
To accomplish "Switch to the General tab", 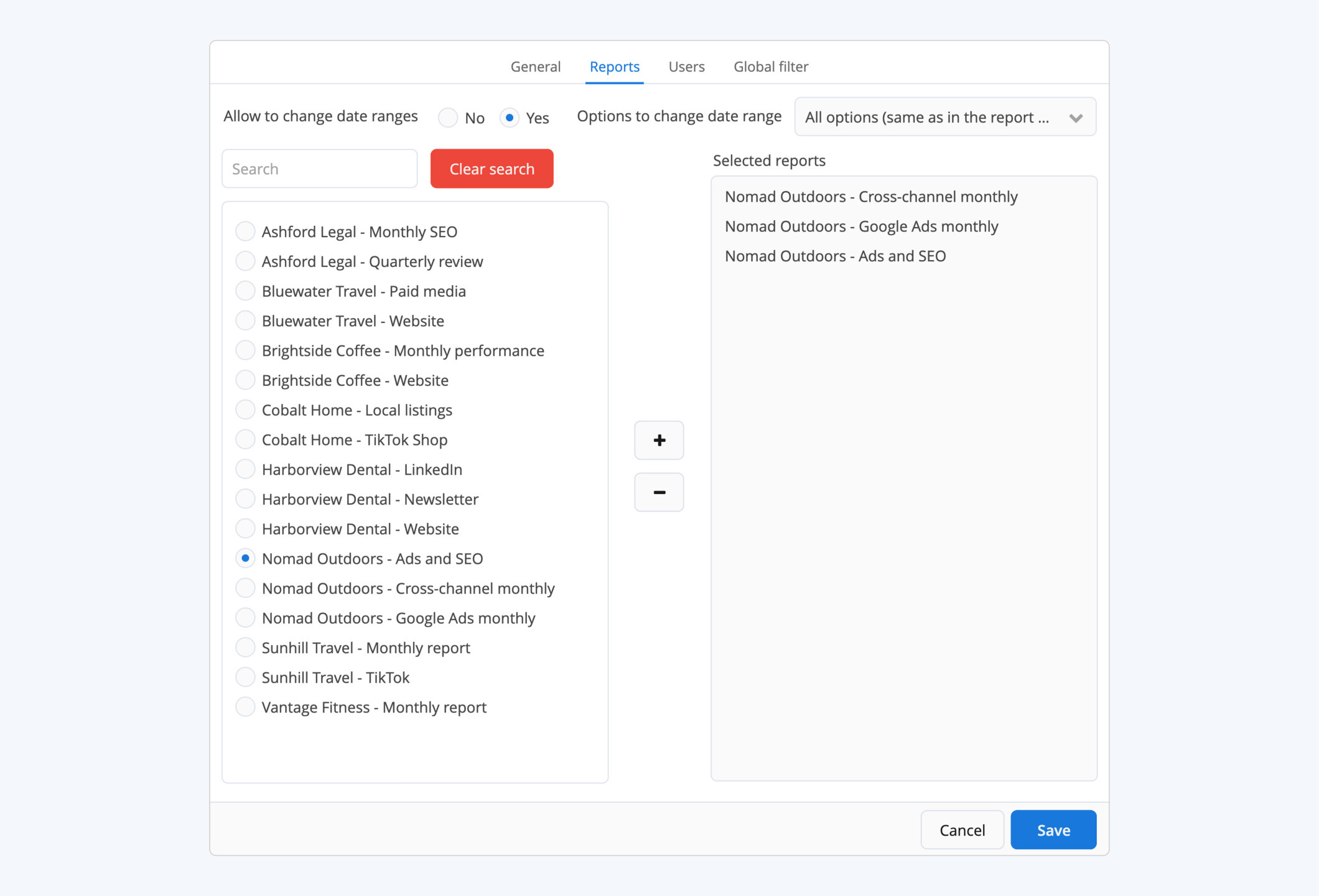I will (x=535, y=67).
